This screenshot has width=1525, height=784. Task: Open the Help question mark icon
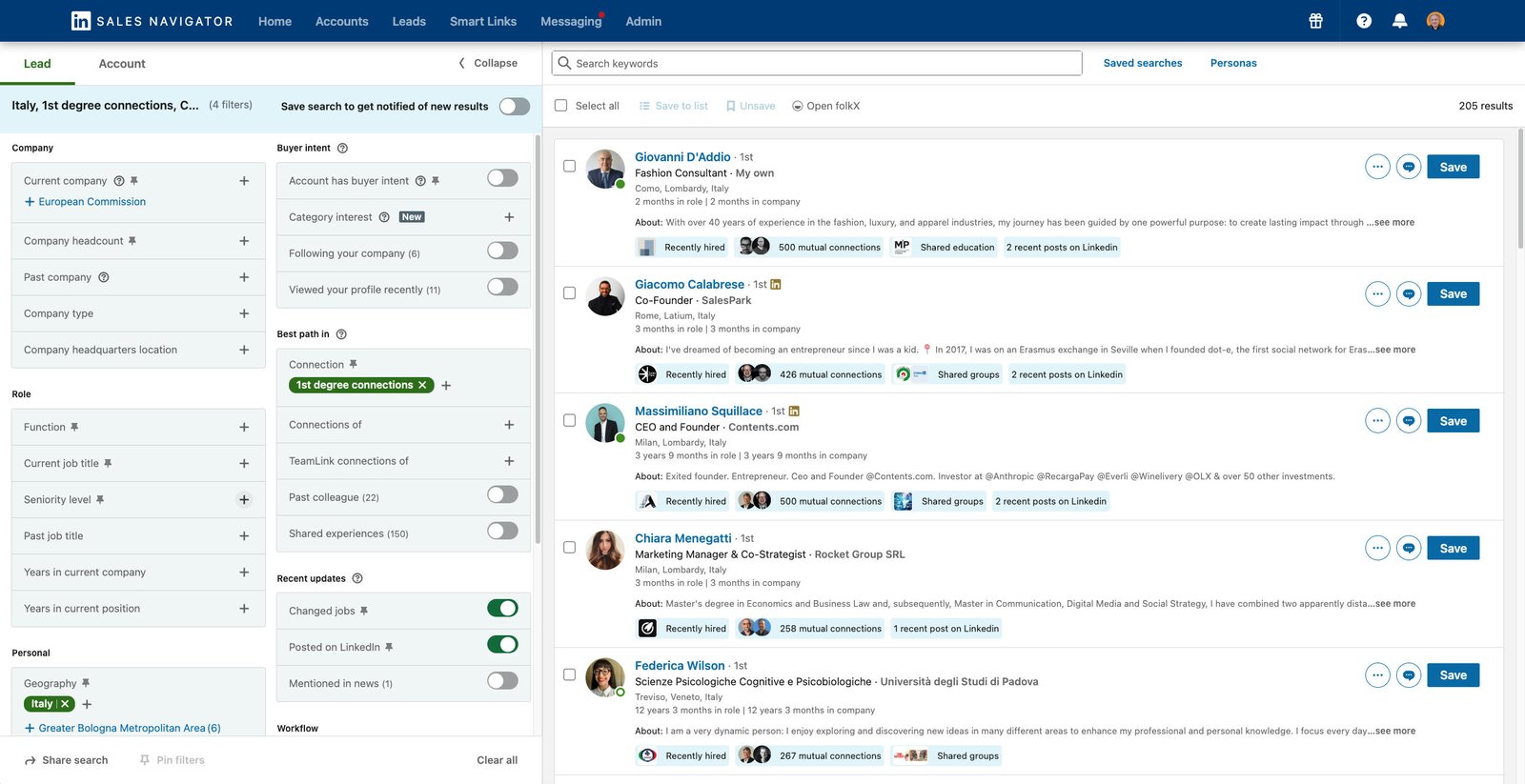[x=1364, y=21]
